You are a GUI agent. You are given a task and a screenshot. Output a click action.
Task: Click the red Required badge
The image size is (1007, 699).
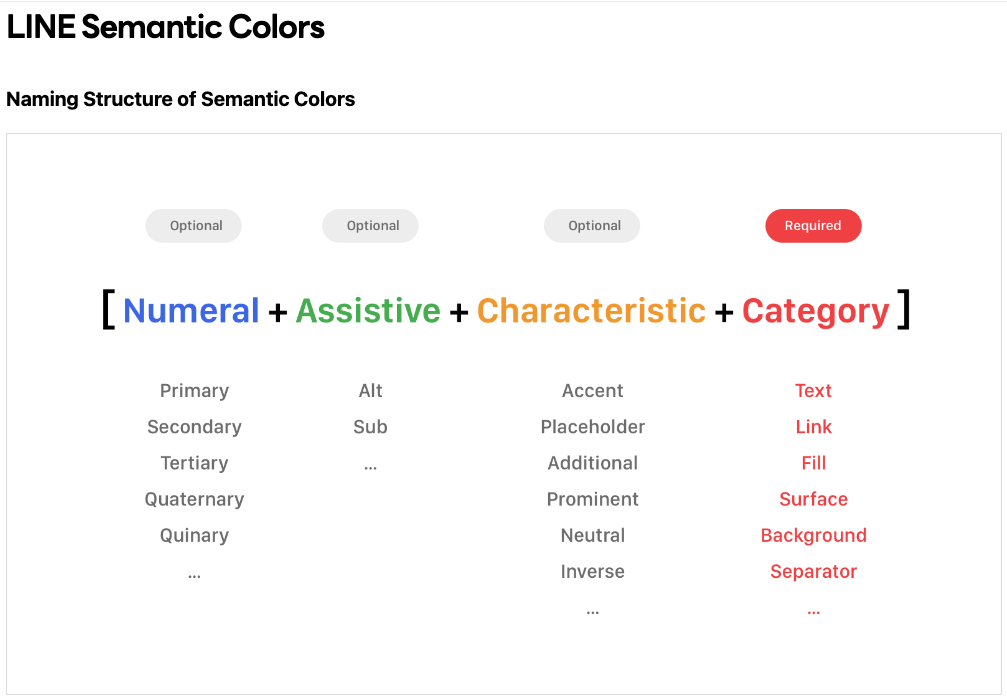point(813,226)
